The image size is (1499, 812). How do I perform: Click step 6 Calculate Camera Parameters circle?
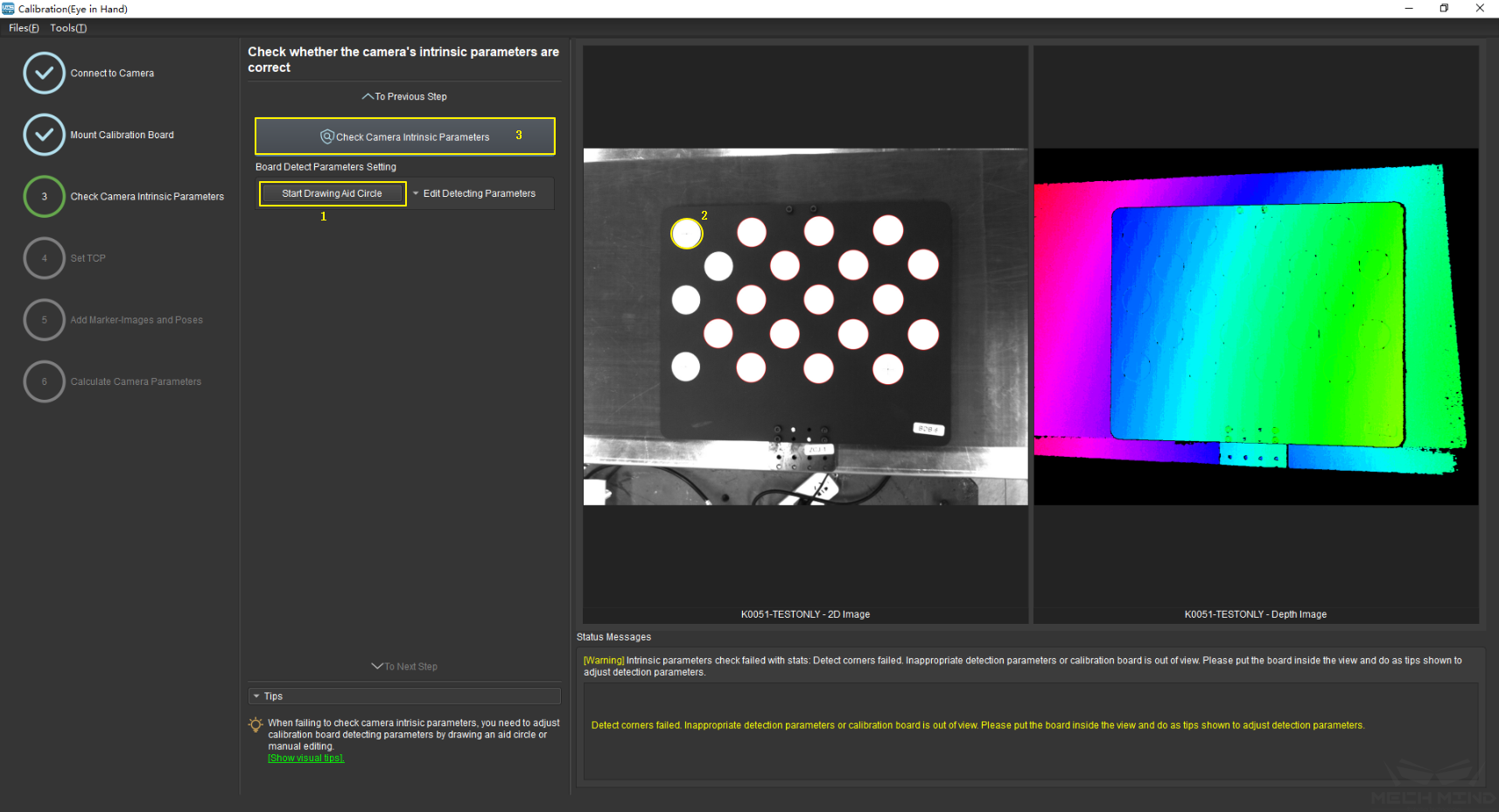(44, 381)
